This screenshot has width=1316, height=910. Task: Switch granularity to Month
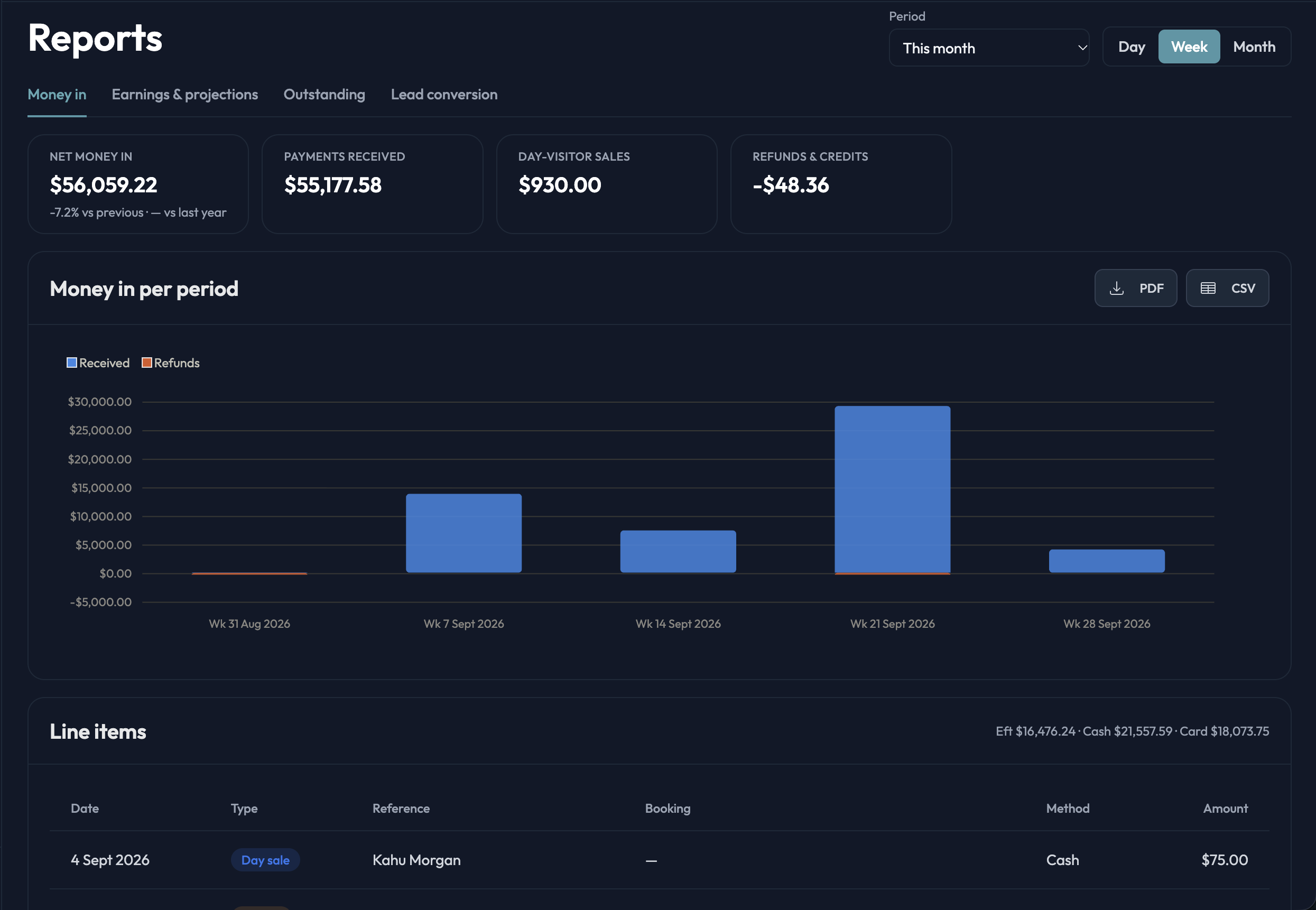coord(1254,47)
